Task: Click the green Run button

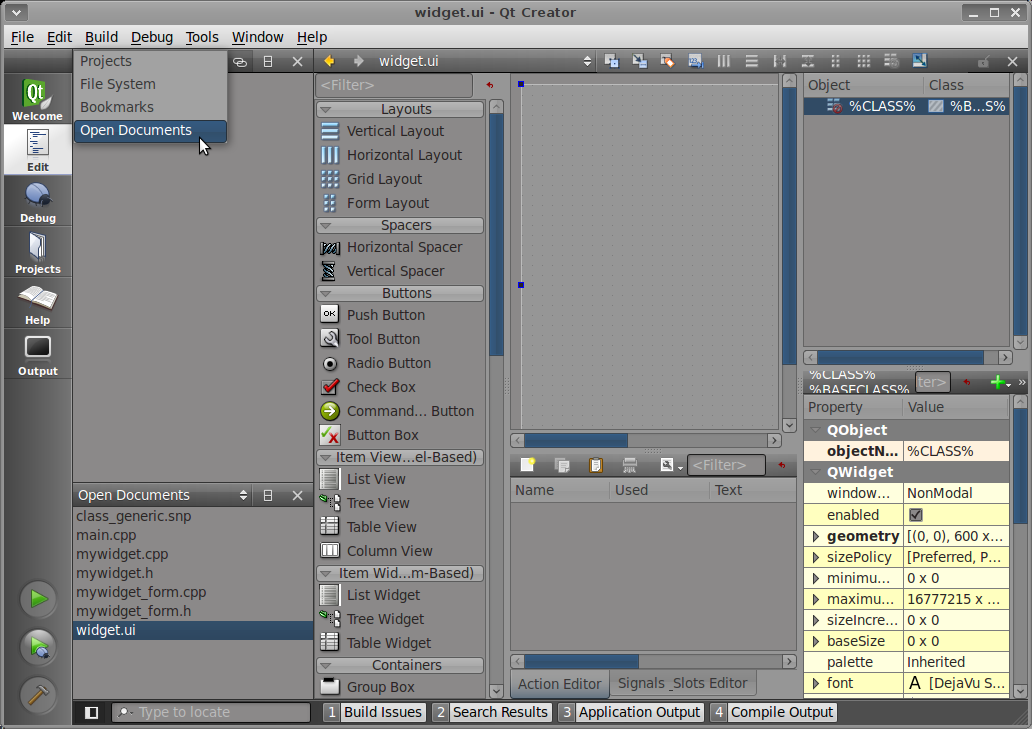Action: tap(38, 599)
